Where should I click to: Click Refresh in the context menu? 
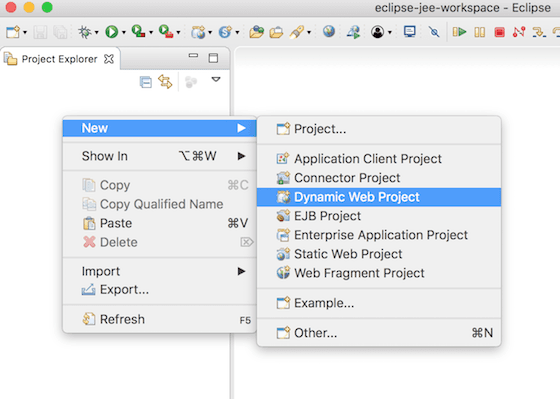(x=160, y=319)
